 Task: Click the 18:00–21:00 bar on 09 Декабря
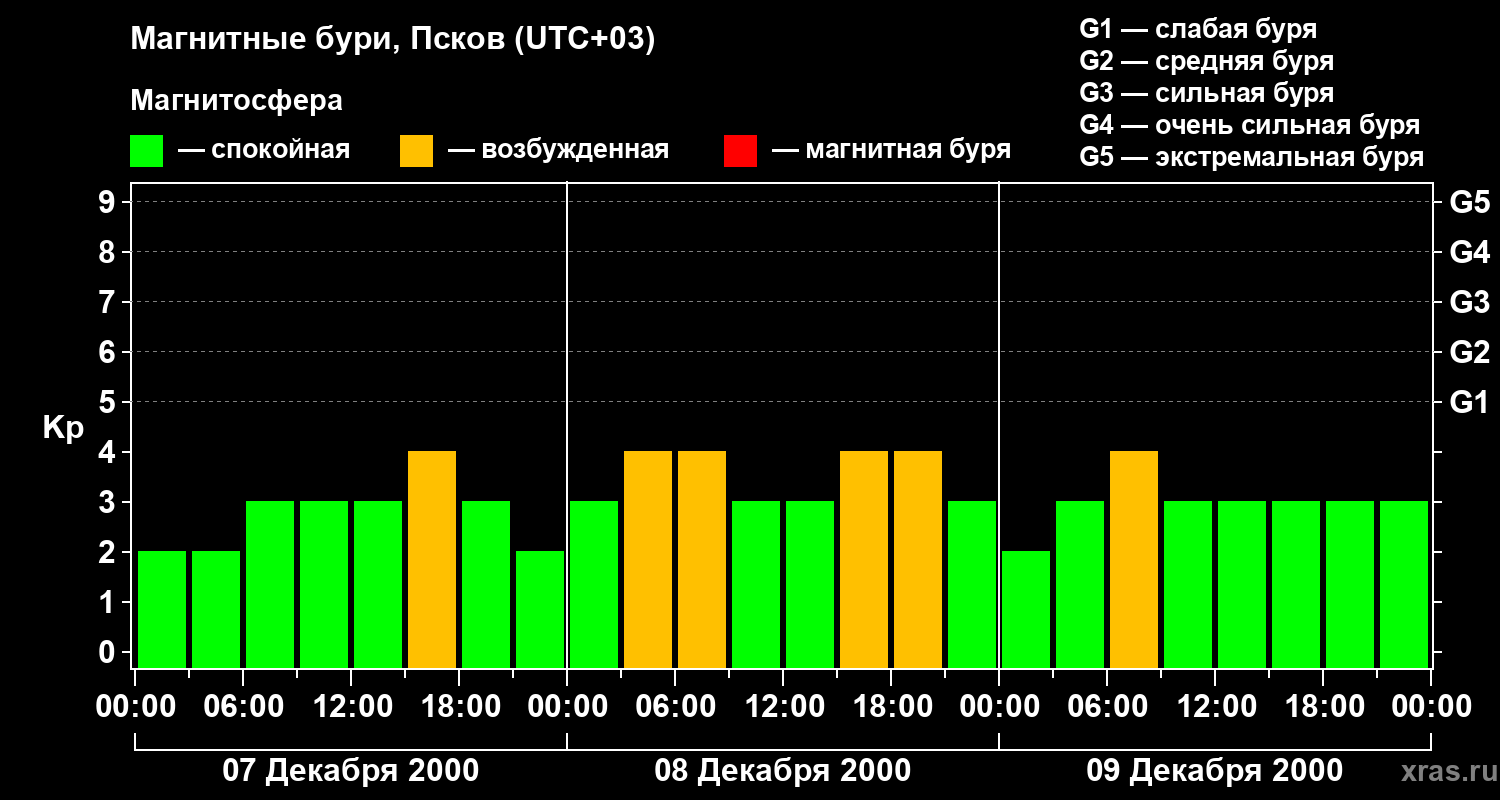pyautogui.click(x=1350, y=584)
